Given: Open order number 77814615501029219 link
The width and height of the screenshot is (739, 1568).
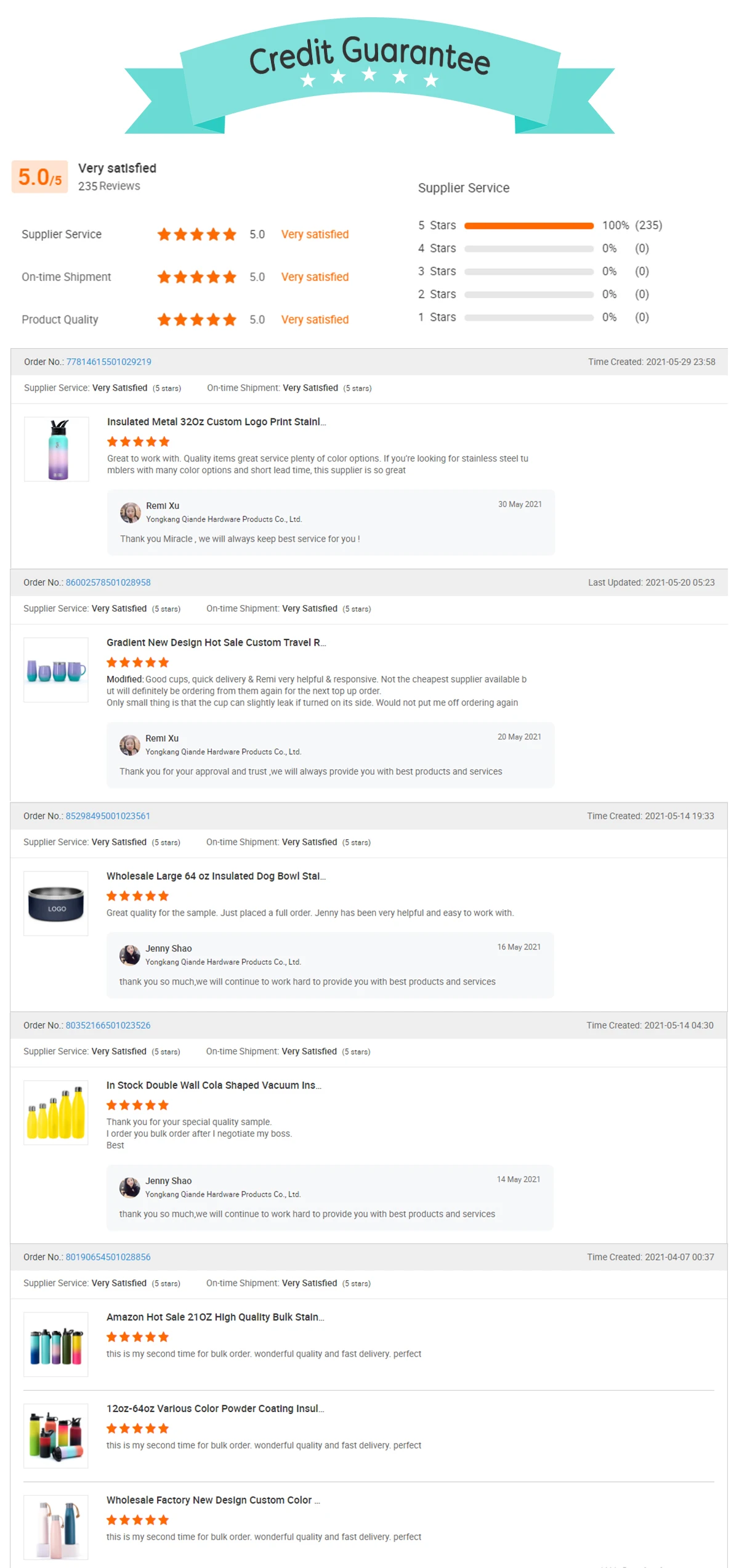Looking at the screenshot, I should (x=108, y=362).
